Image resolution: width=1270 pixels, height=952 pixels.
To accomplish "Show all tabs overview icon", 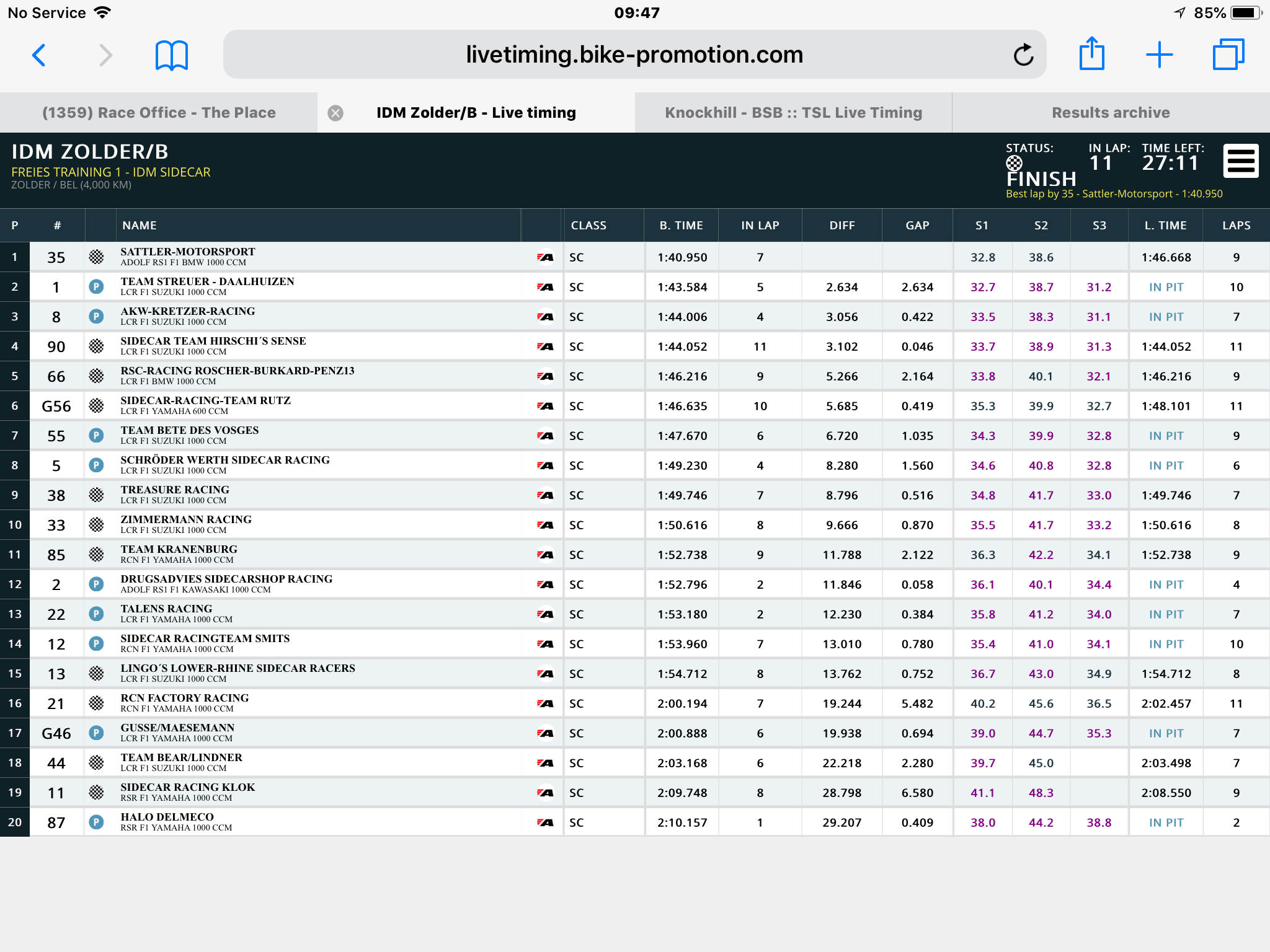I will [x=1228, y=55].
